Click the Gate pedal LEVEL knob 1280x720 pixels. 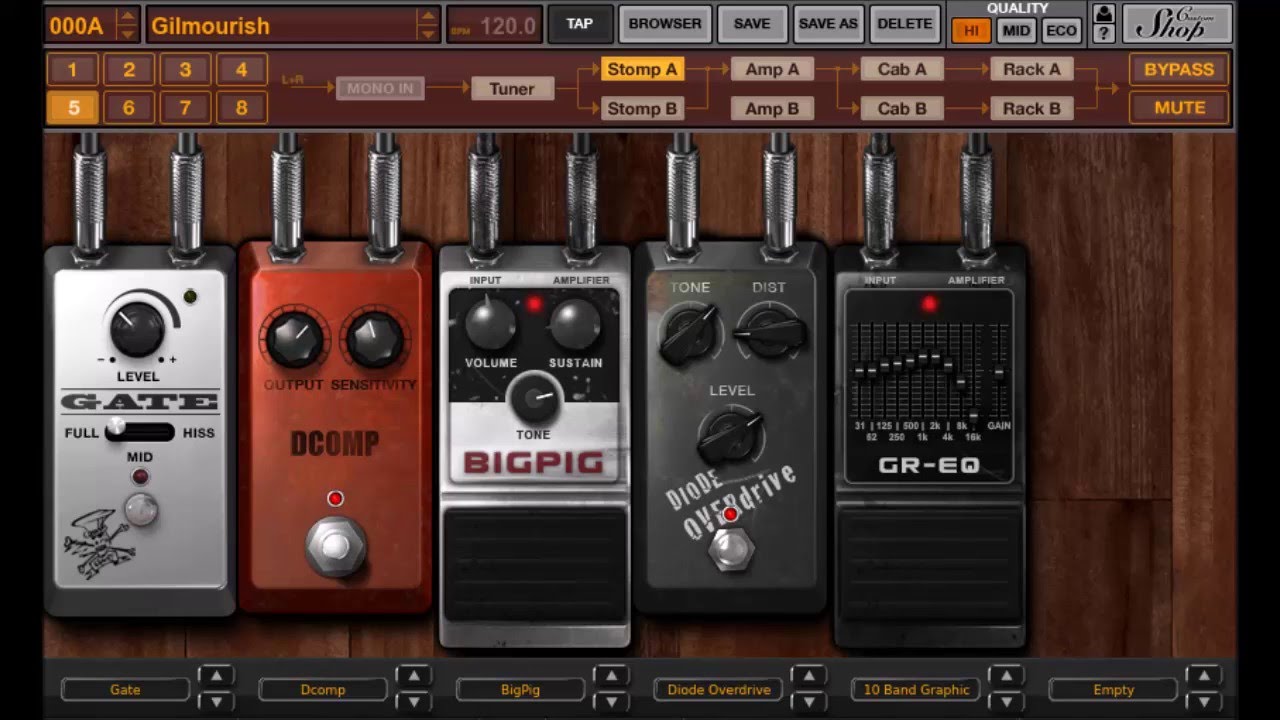(x=137, y=329)
